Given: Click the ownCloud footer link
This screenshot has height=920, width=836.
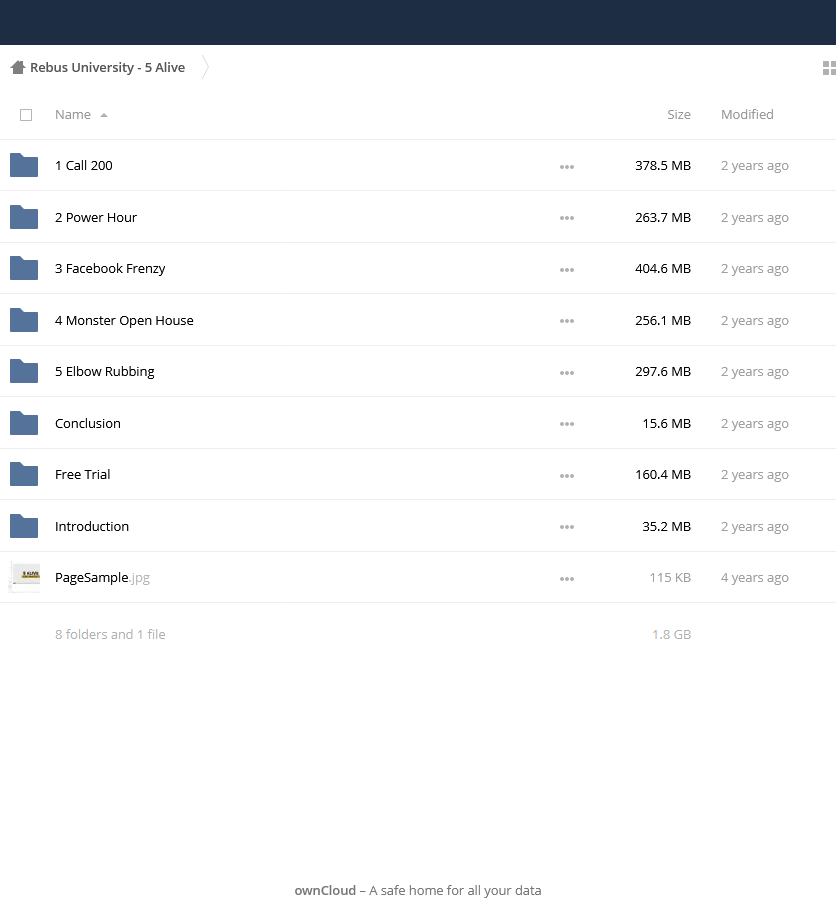Looking at the screenshot, I should 324,891.
